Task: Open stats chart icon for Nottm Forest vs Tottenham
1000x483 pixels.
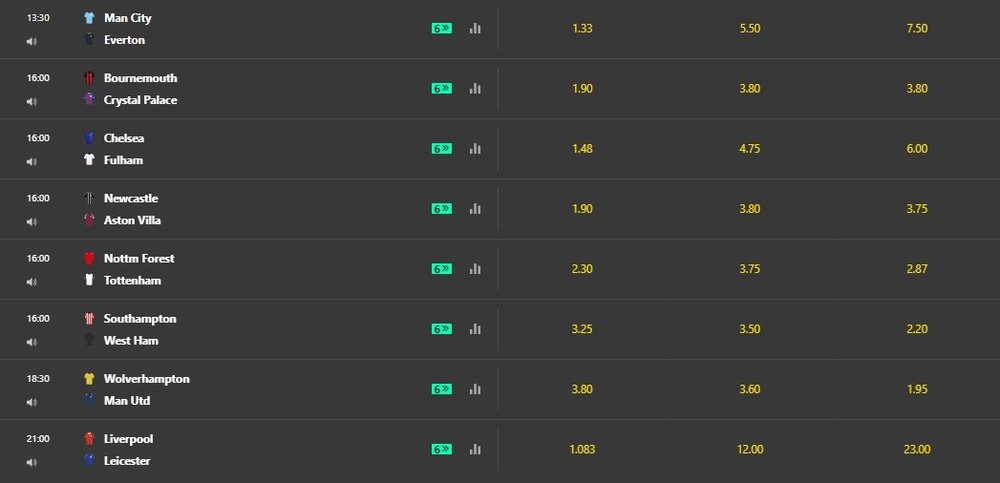Action: pyautogui.click(x=475, y=269)
